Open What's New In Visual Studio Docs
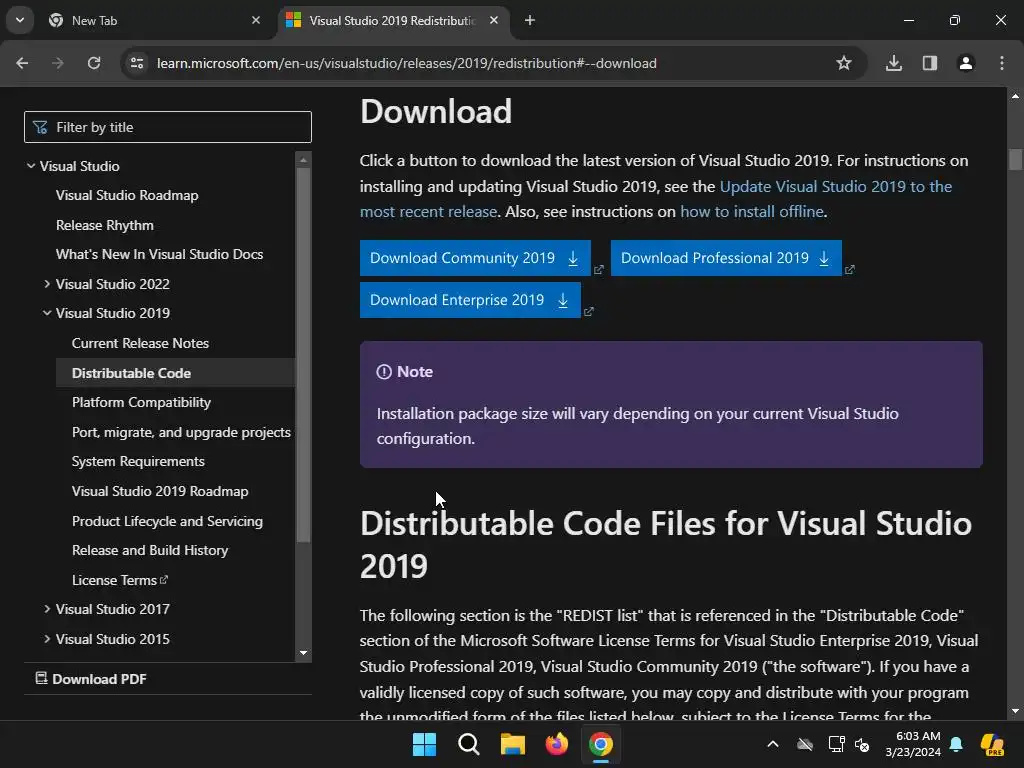Viewport: 1024px width, 768px height. pyautogui.click(x=159, y=254)
